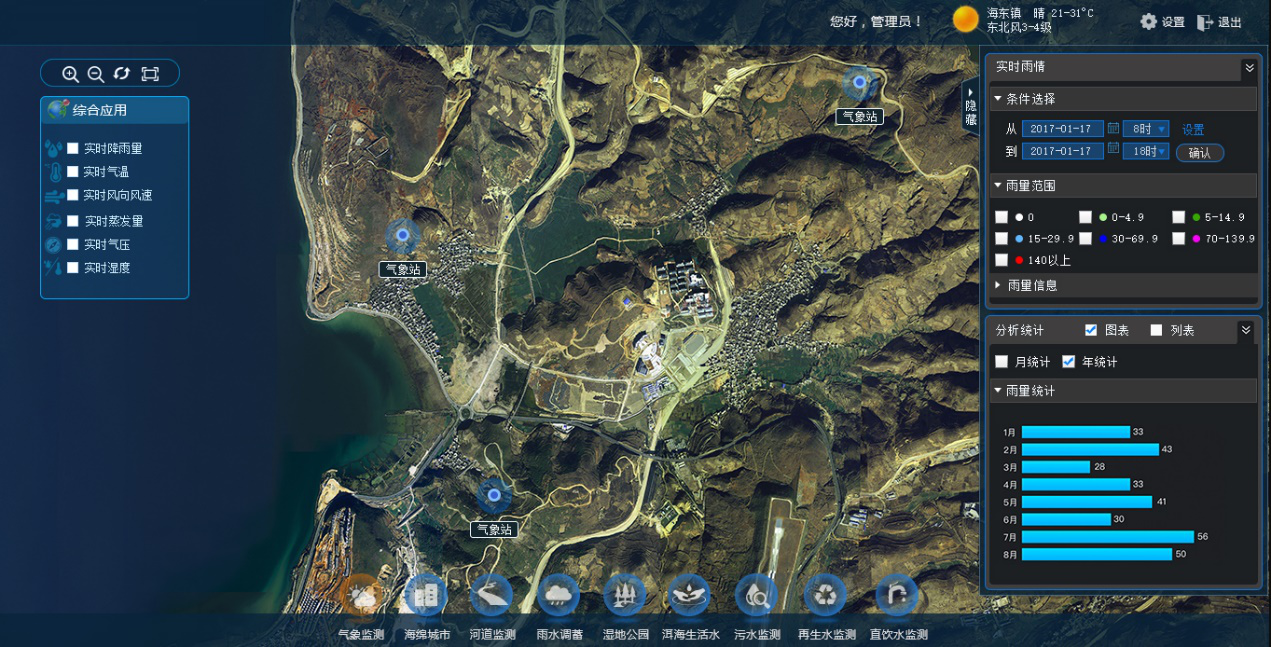Click the zoom in magnifier icon
The width and height of the screenshot is (1271, 647).
pos(70,73)
